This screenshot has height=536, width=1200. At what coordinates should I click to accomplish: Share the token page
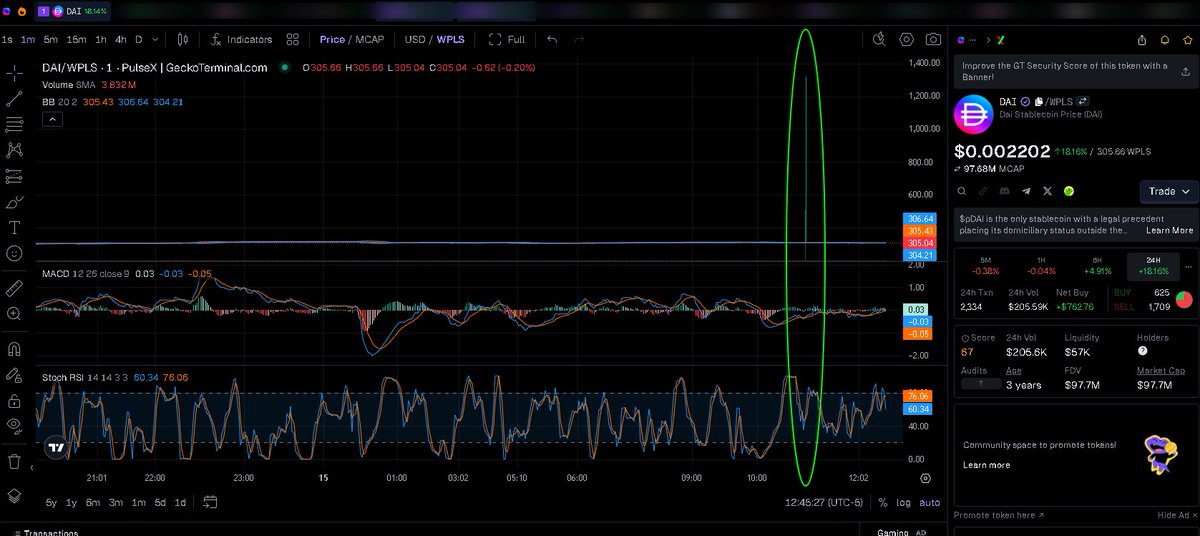coord(1142,40)
